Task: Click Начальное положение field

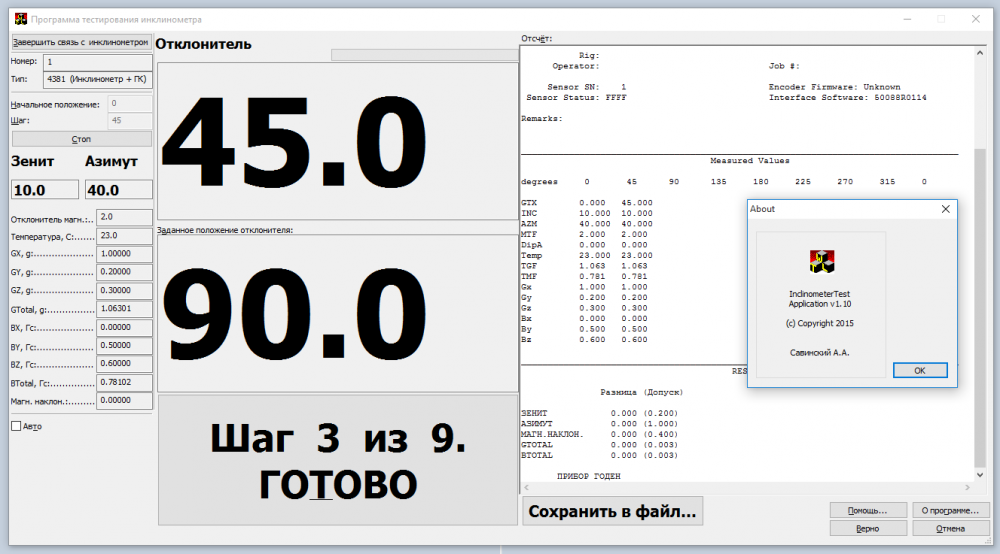Action: pyautogui.click(x=130, y=103)
